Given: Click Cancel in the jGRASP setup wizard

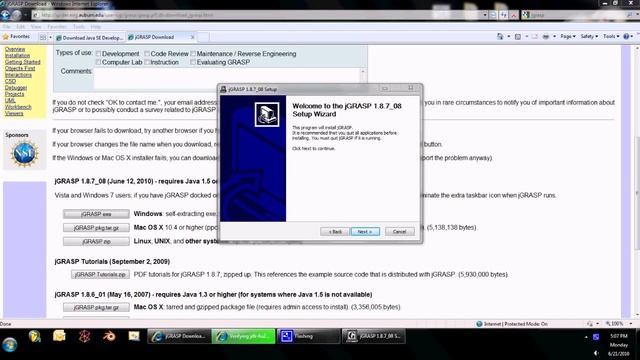Looking at the screenshot, I should (x=399, y=231).
